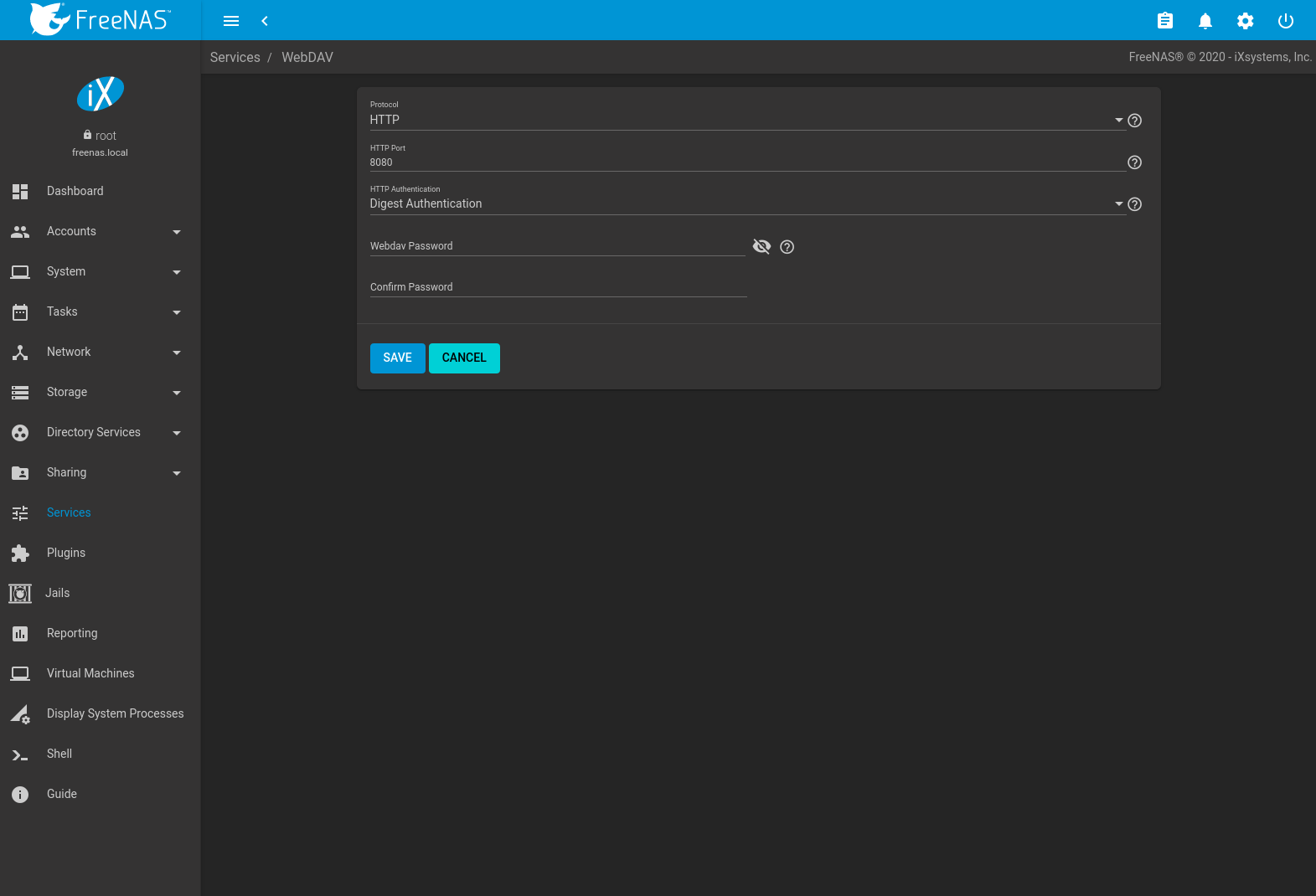Image resolution: width=1316 pixels, height=896 pixels.
Task: Open the alerts bell icon
Action: click(1205, 21)
